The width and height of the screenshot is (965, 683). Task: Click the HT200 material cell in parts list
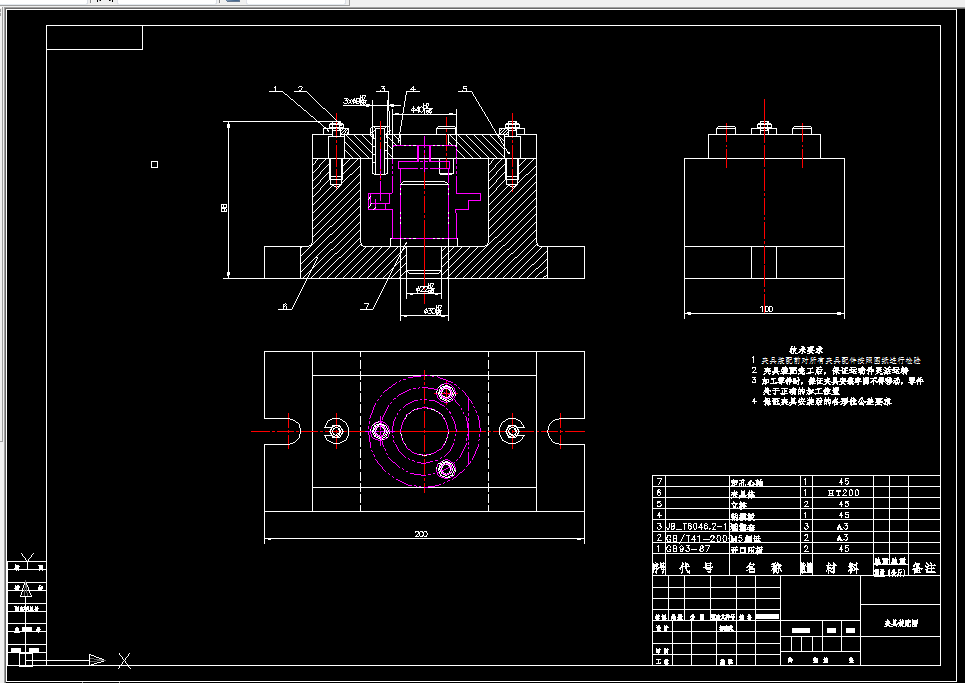844,493
